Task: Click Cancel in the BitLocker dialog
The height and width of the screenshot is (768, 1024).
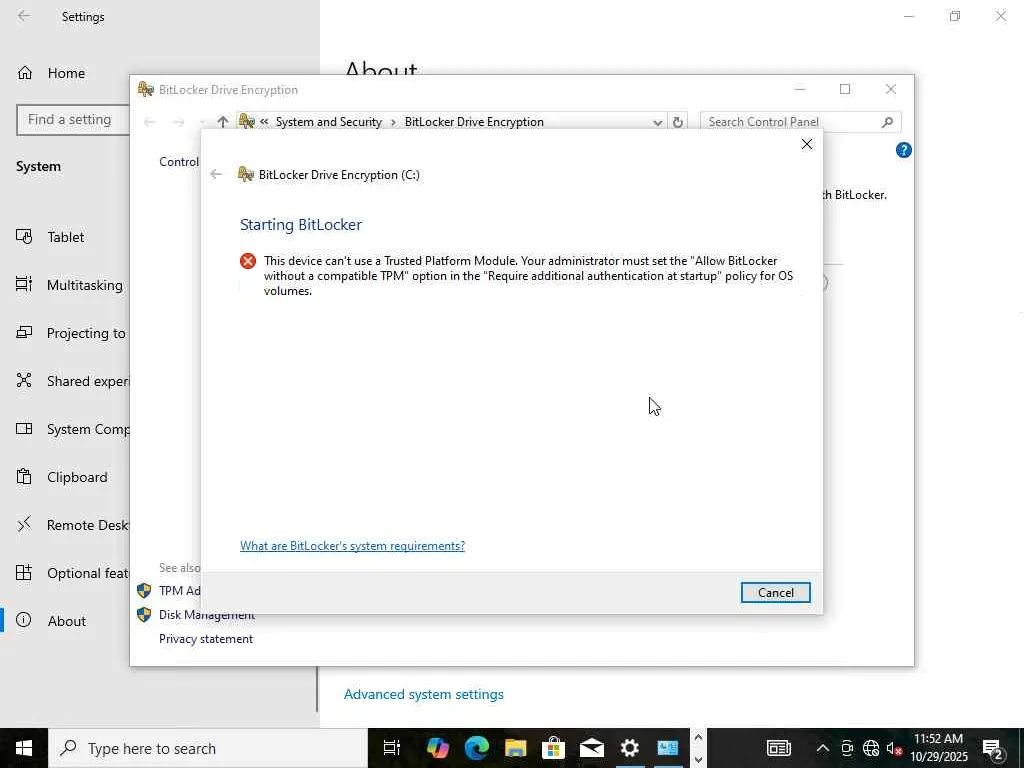Action: click(x=775, y=592)
